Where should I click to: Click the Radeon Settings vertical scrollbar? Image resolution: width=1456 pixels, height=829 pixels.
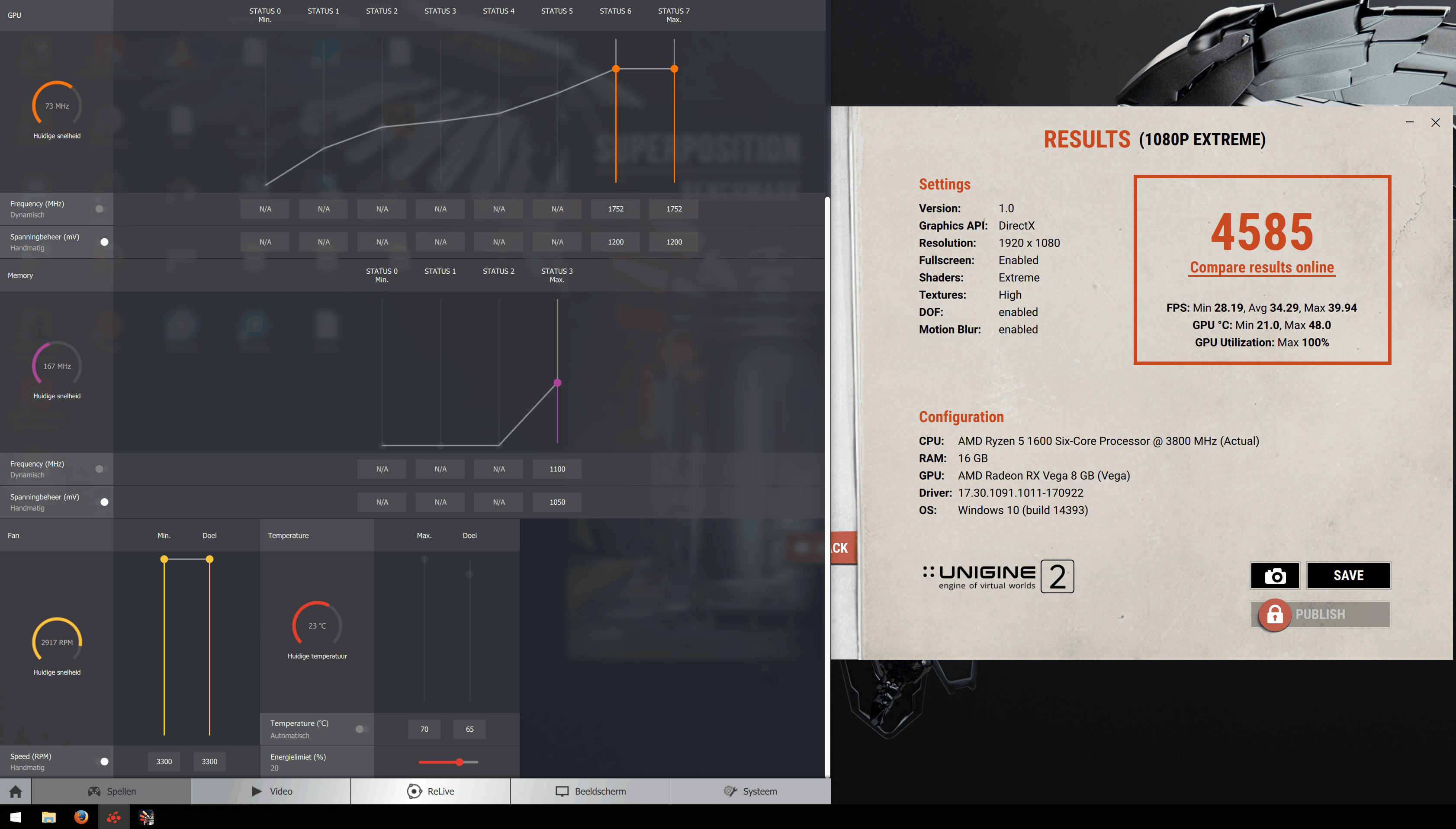point(828,487)
